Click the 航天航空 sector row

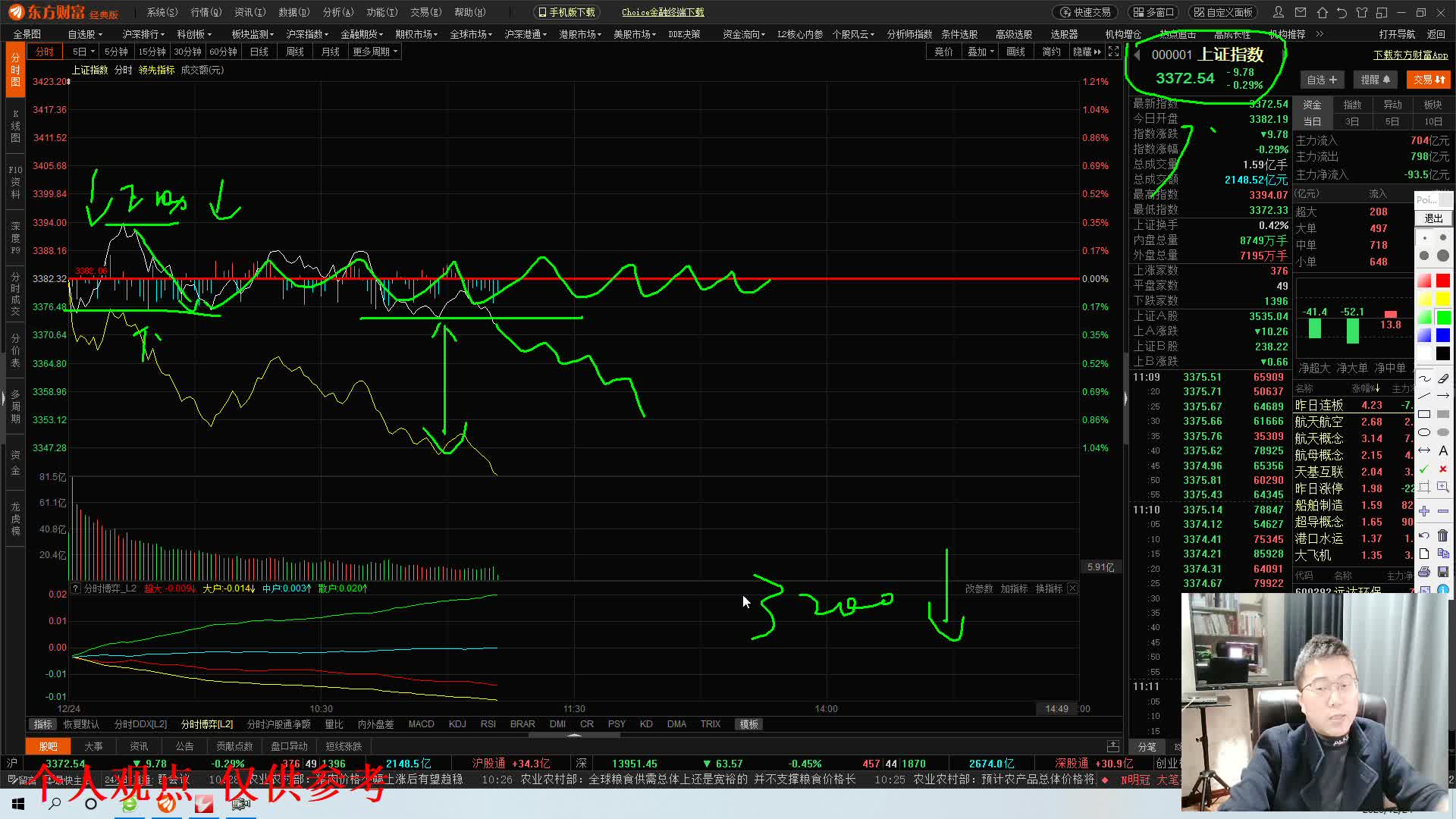point(1354,422)
